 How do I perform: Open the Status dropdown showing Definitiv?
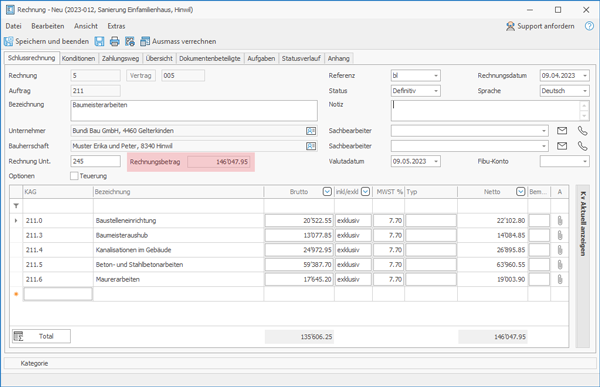[435, 91]
